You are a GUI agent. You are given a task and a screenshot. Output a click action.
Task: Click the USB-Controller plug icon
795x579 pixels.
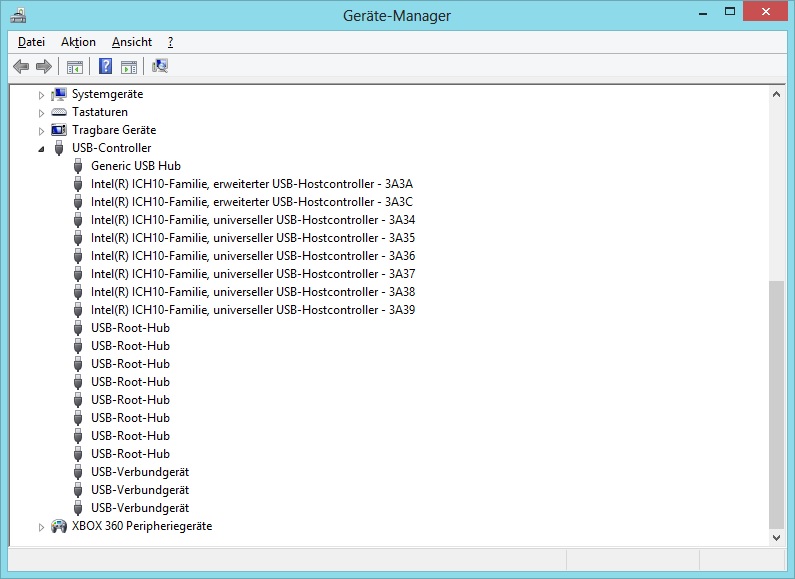(59, 148)
